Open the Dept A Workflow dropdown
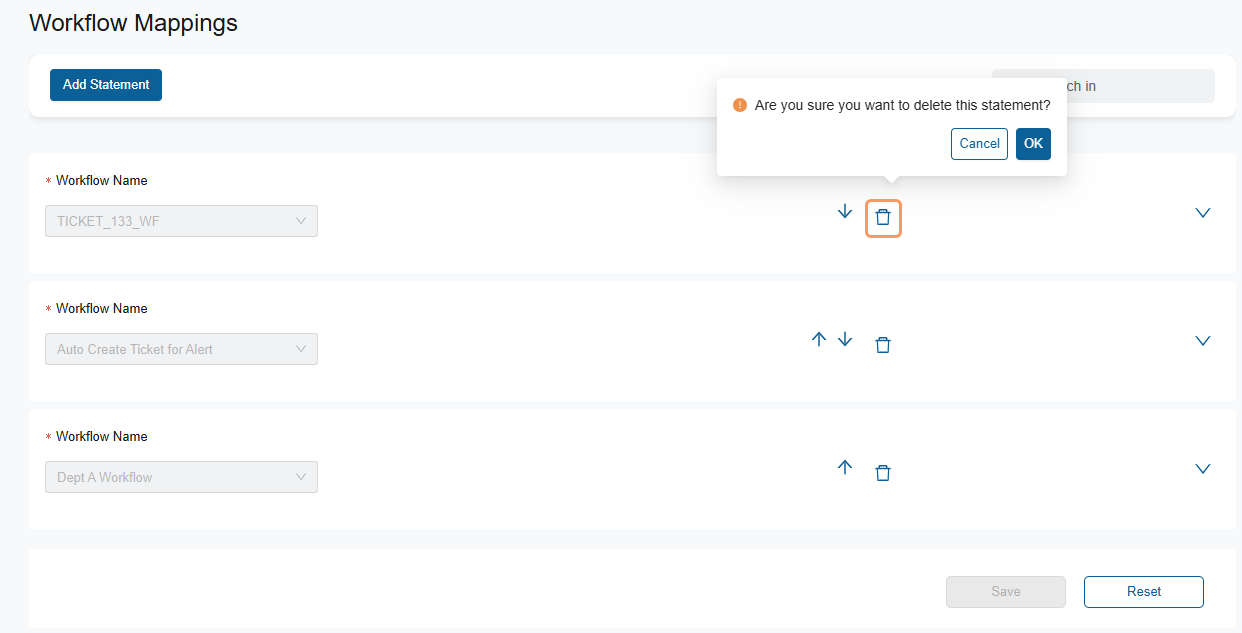Image resolution: width=1242 pixels, height=633 pixels. [181, 477]
